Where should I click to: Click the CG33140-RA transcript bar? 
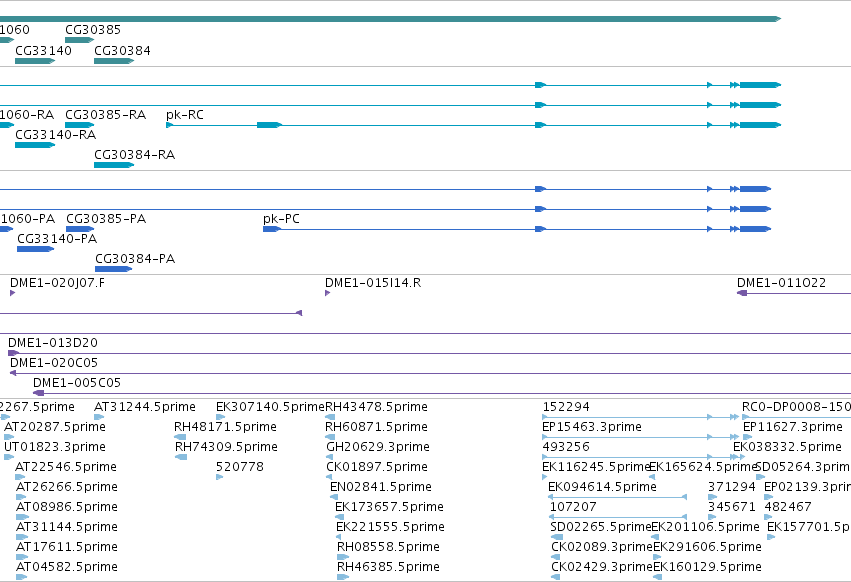35,145
